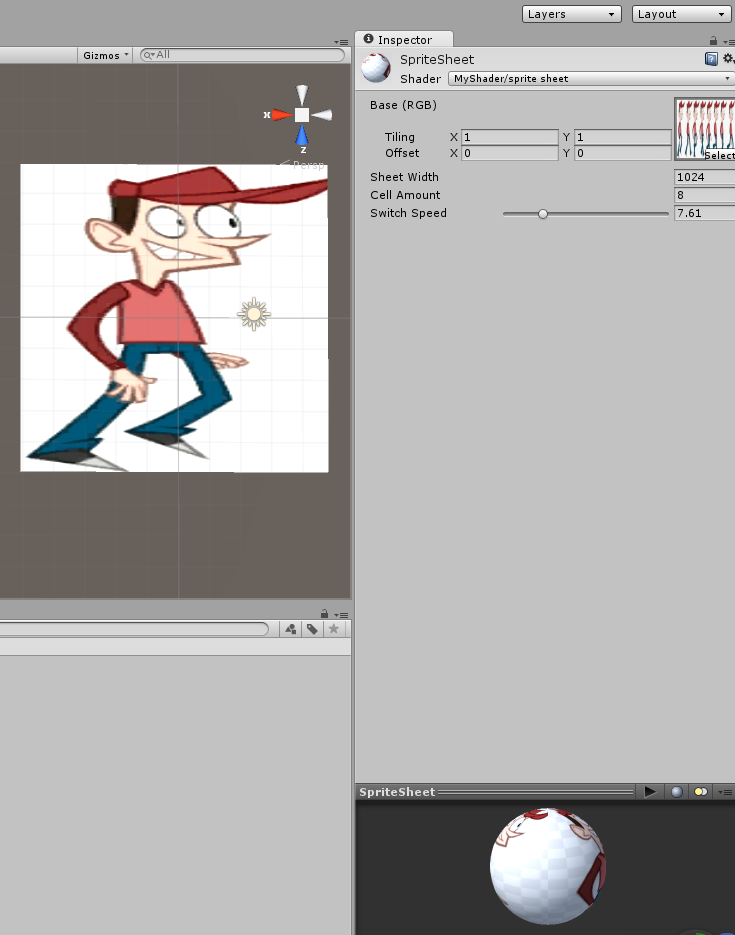The height and width of the screenshot is (935, 735).
Task: Click the scene gizmo Z axis cone
Action: coord(302,135)
